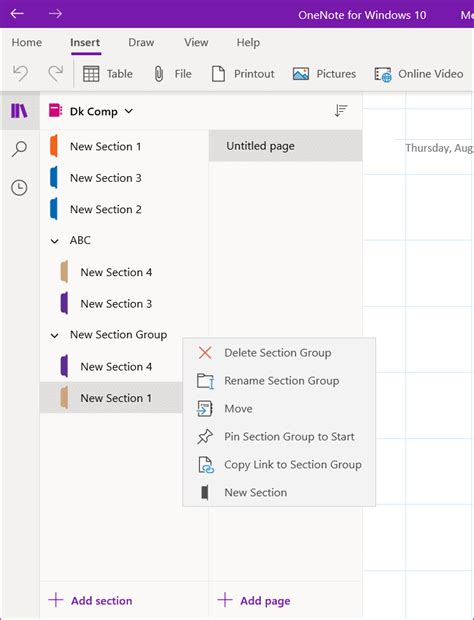Open the Help tab
The width and height of the screenshot is (474, 620).
[x=248, y=42]
